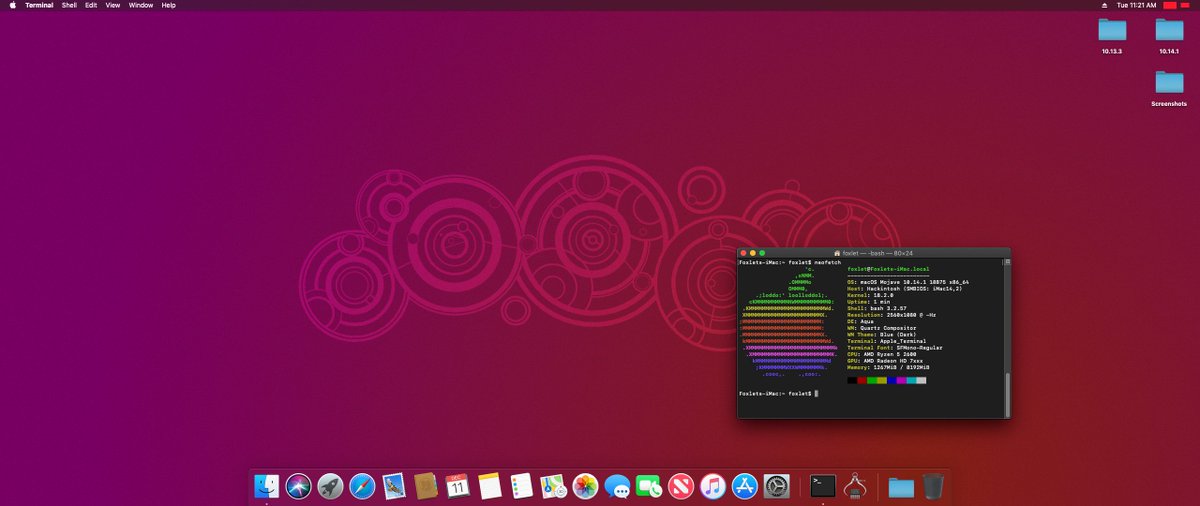Click the 'WM Theme: Blue (Dark)' line

coord(882,334)
